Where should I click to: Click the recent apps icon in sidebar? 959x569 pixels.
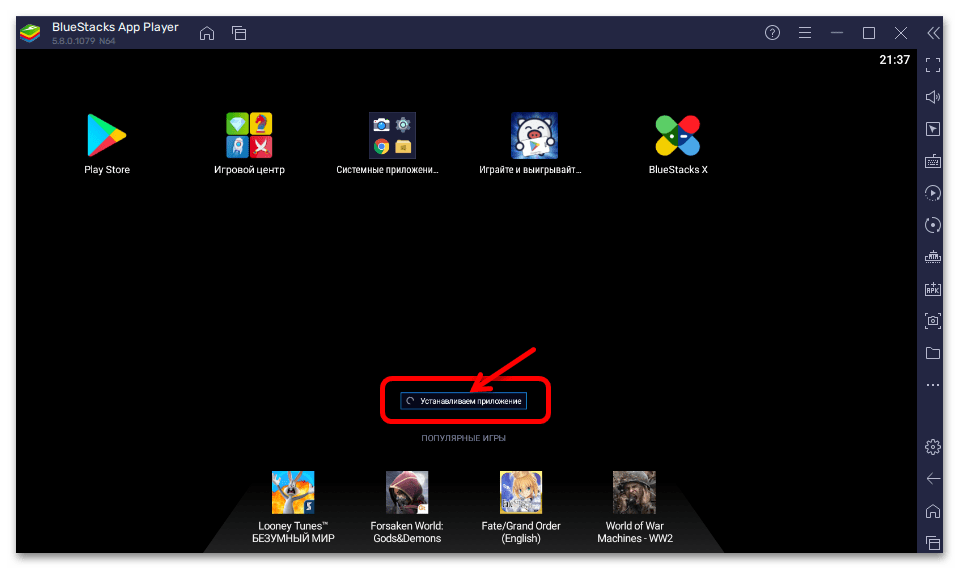pos(933,542)
